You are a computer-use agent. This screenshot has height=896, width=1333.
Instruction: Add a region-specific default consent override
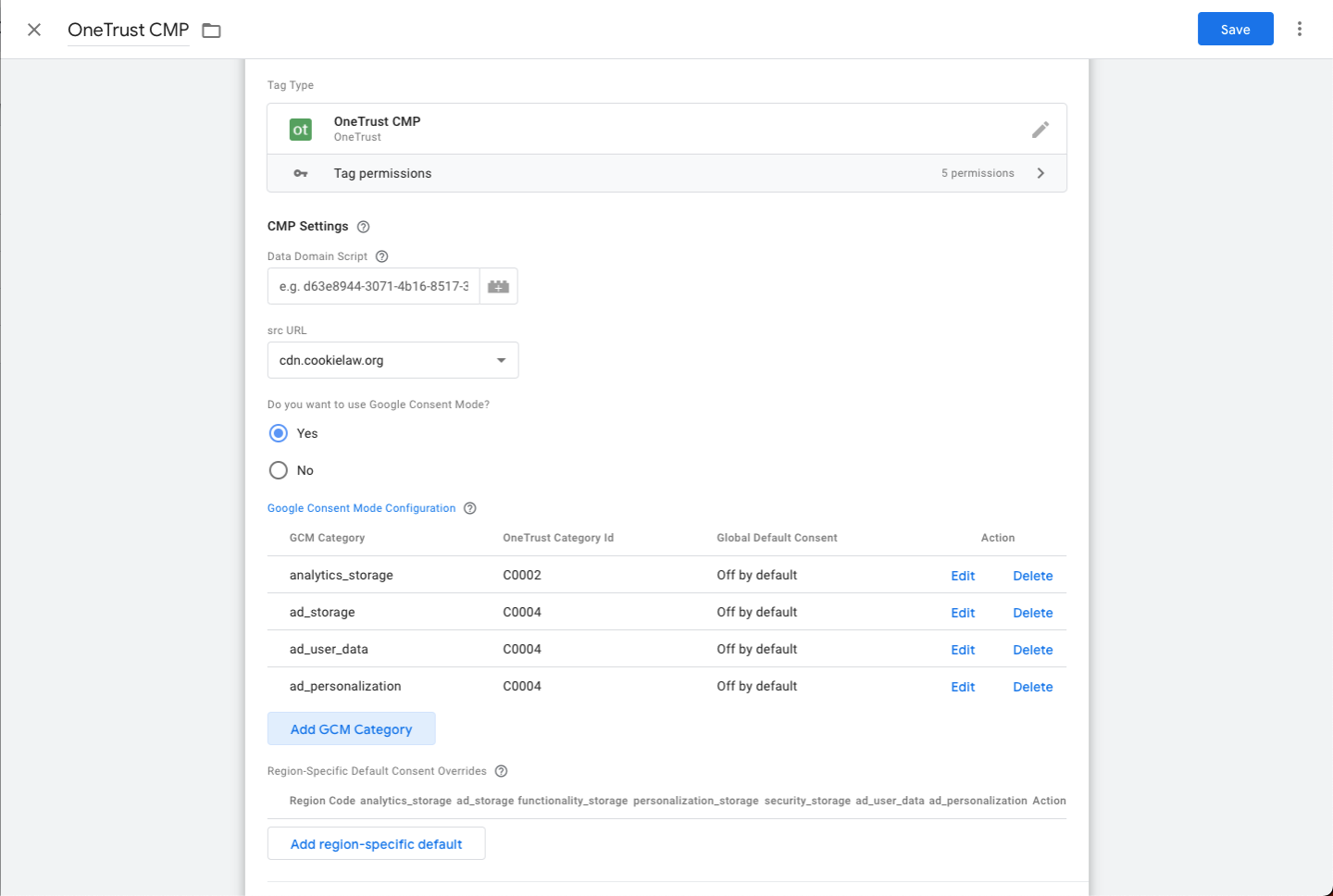pyautogui.click(x=376, y=843)
